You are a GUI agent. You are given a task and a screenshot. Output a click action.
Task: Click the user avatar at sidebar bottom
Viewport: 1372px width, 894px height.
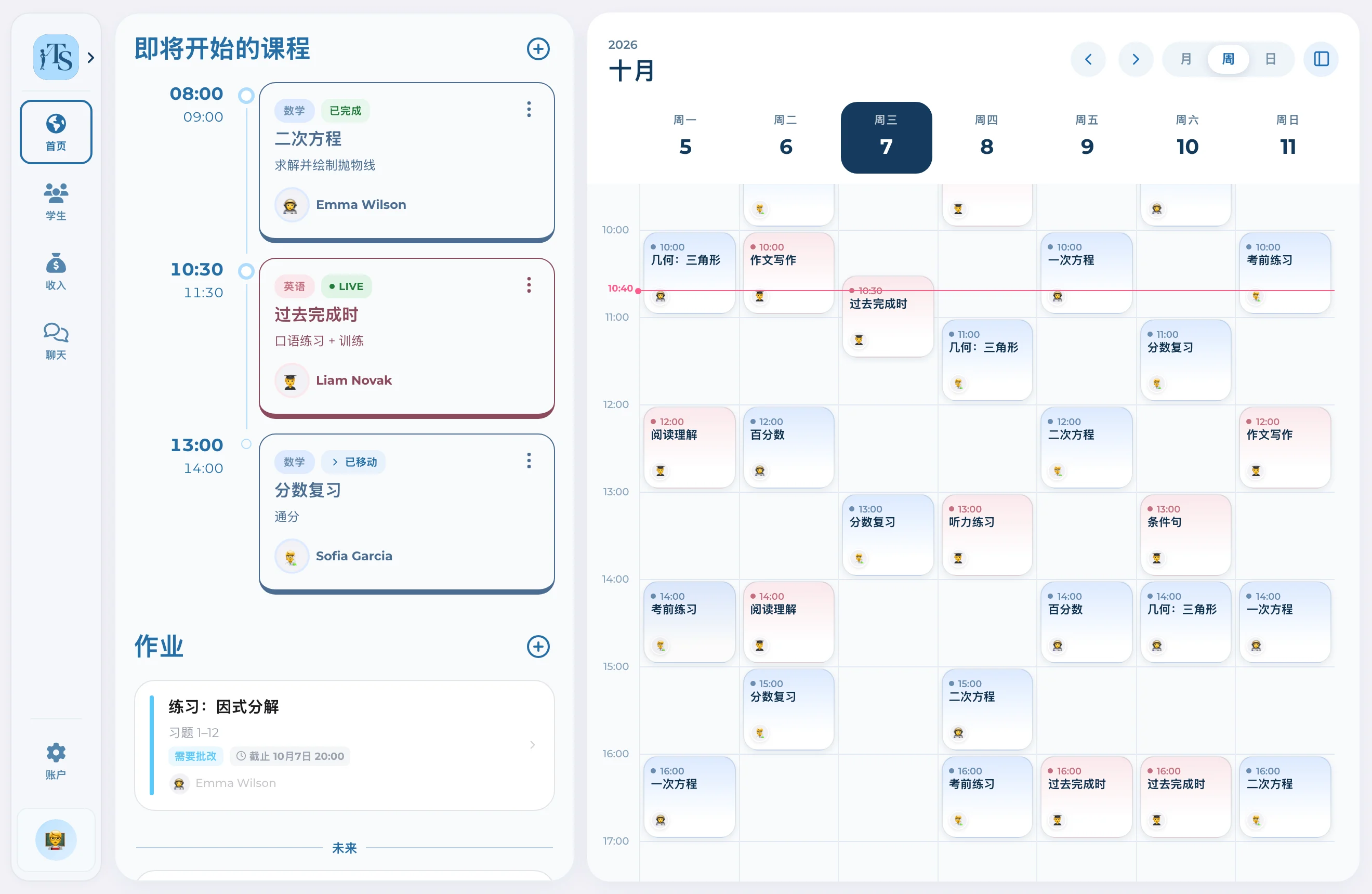(56, 840)
